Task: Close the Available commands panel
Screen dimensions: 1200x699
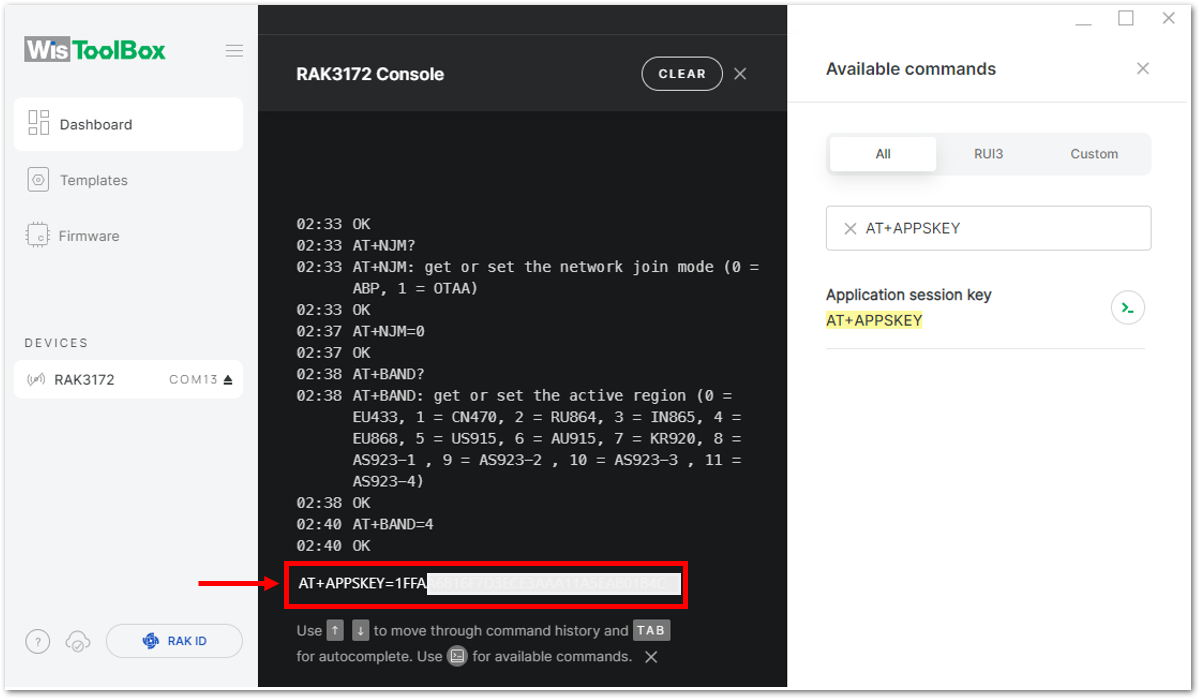Action: point(1143,69)
